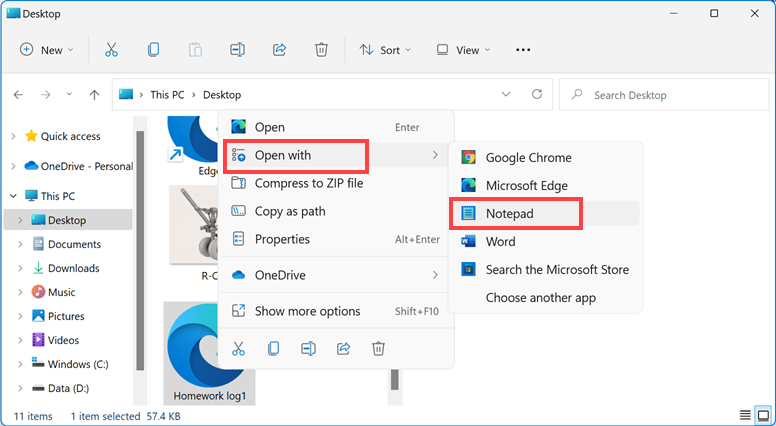Click the Up arrow navigation button
Screen dimensions: 776x426
click(94, 95)
